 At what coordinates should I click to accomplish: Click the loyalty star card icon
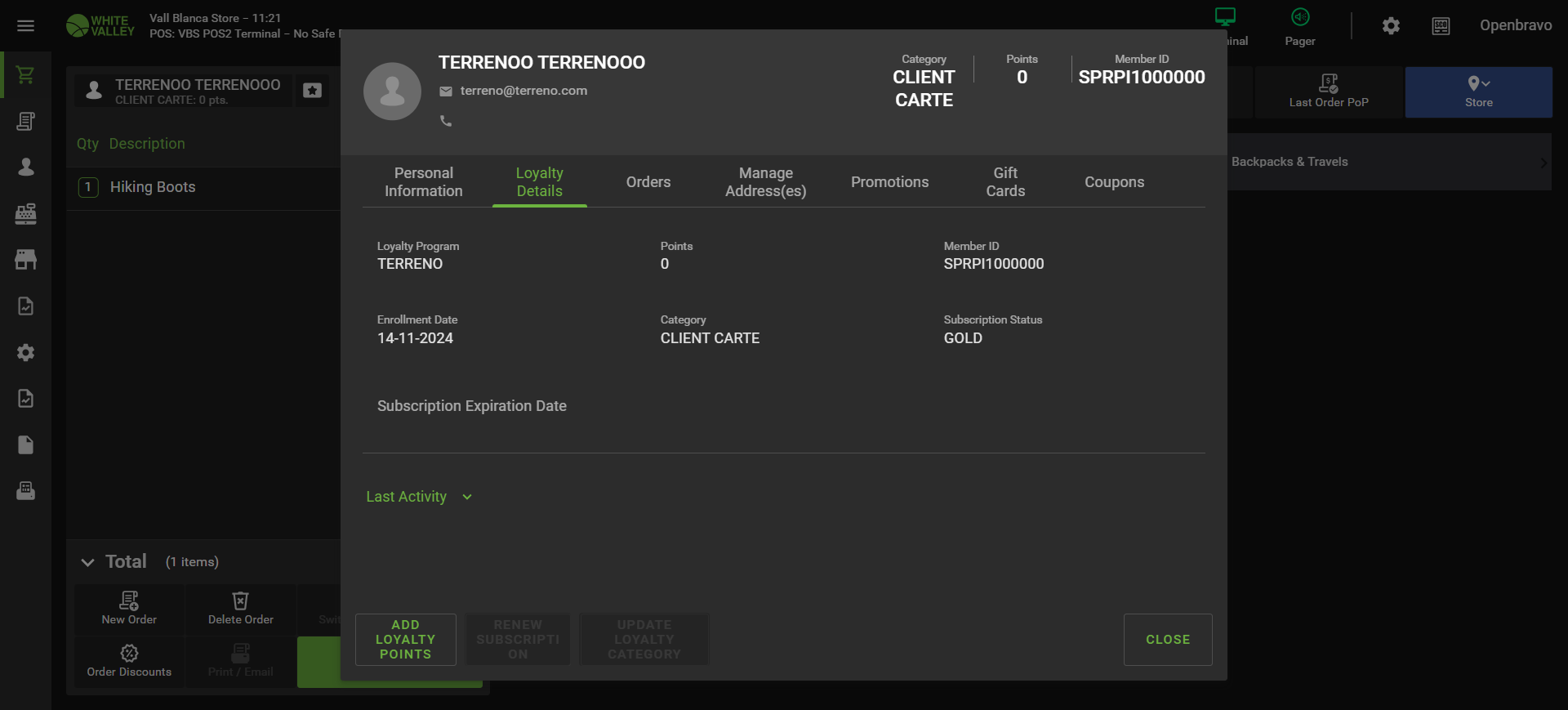[x=312, y=91]
